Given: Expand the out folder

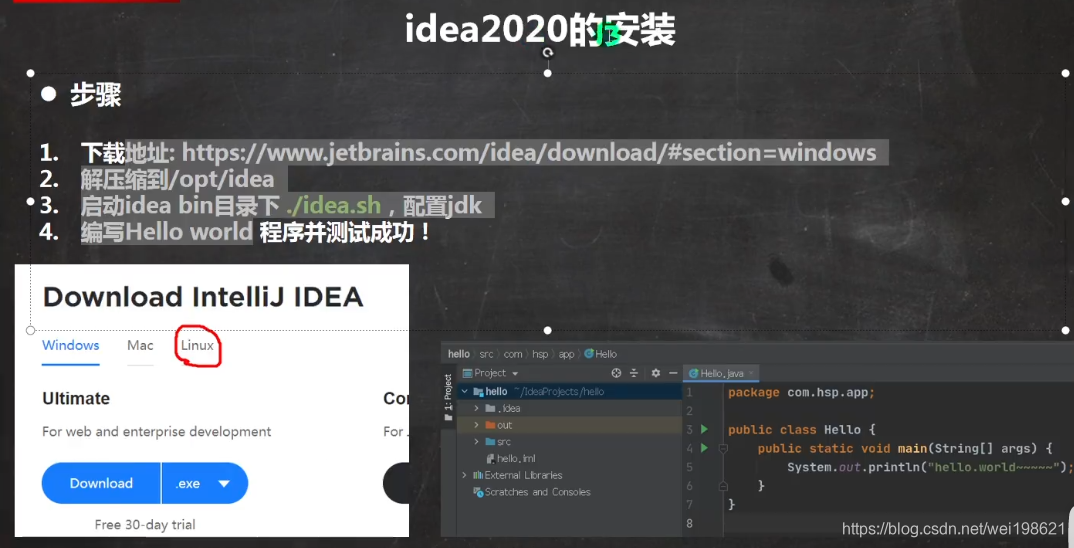Looking at the screenshot, I should 477,425.
